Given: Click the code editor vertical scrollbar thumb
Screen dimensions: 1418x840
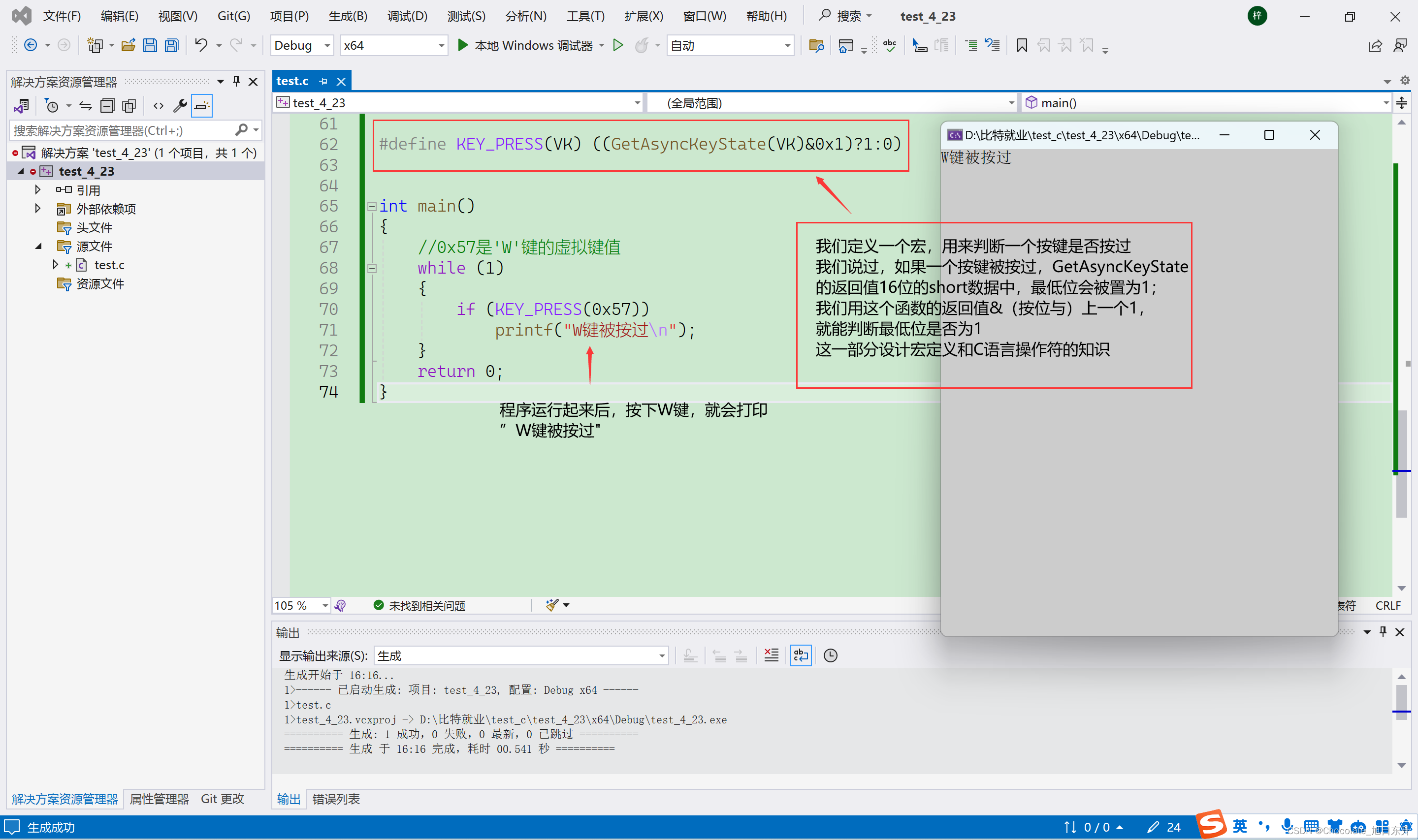Looking at the screenshot, I should coord(1402,463).
